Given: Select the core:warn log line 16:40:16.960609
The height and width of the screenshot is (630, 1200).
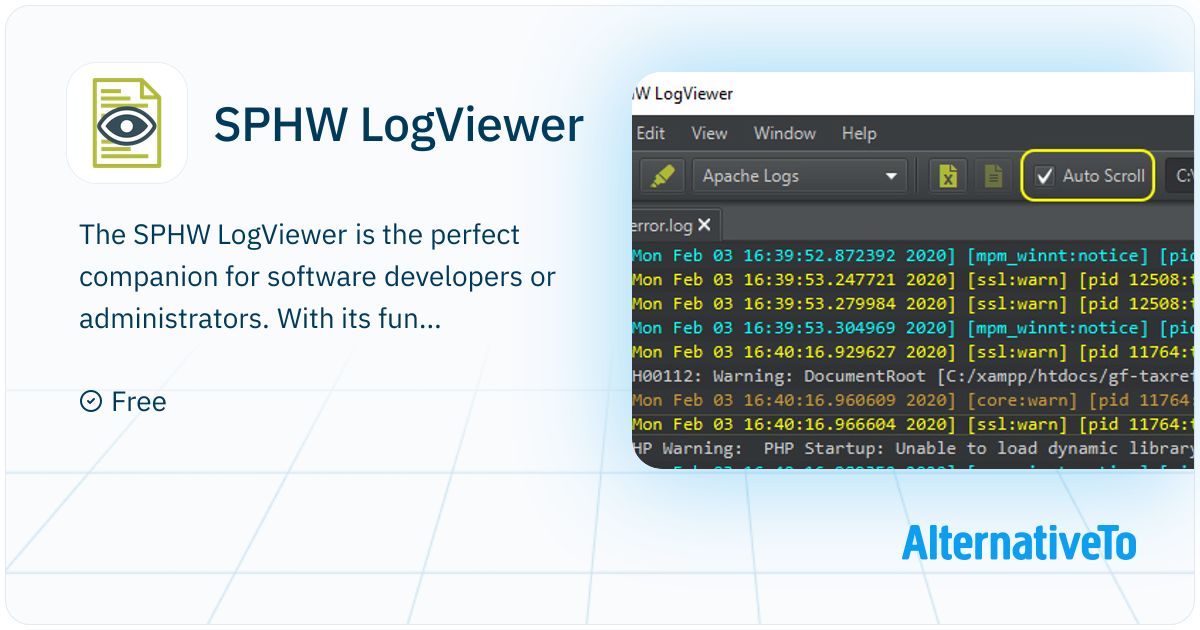Looking at the screenshot, I should click(x=913, y=400).
